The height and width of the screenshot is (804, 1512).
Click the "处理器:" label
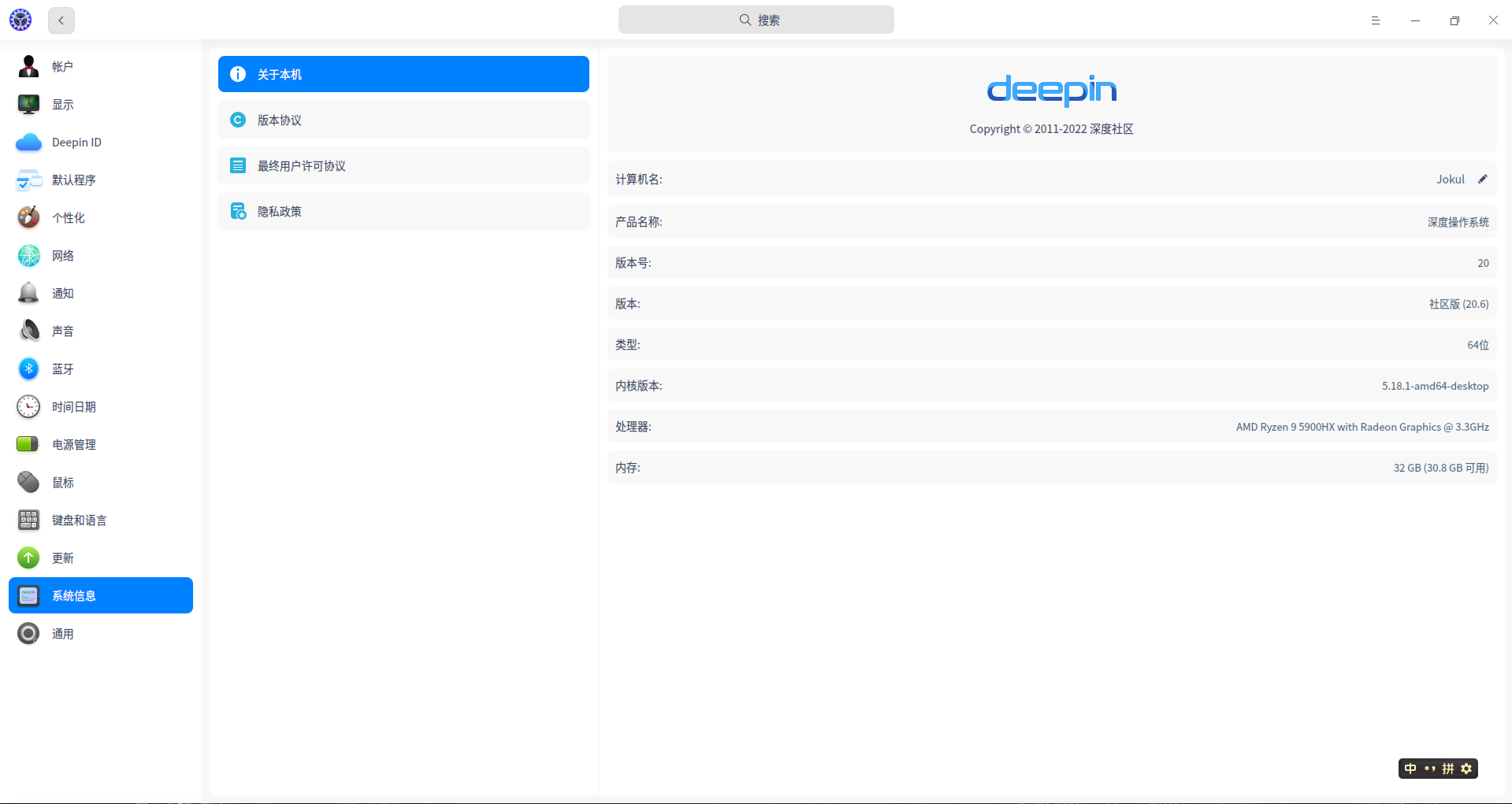633,427
